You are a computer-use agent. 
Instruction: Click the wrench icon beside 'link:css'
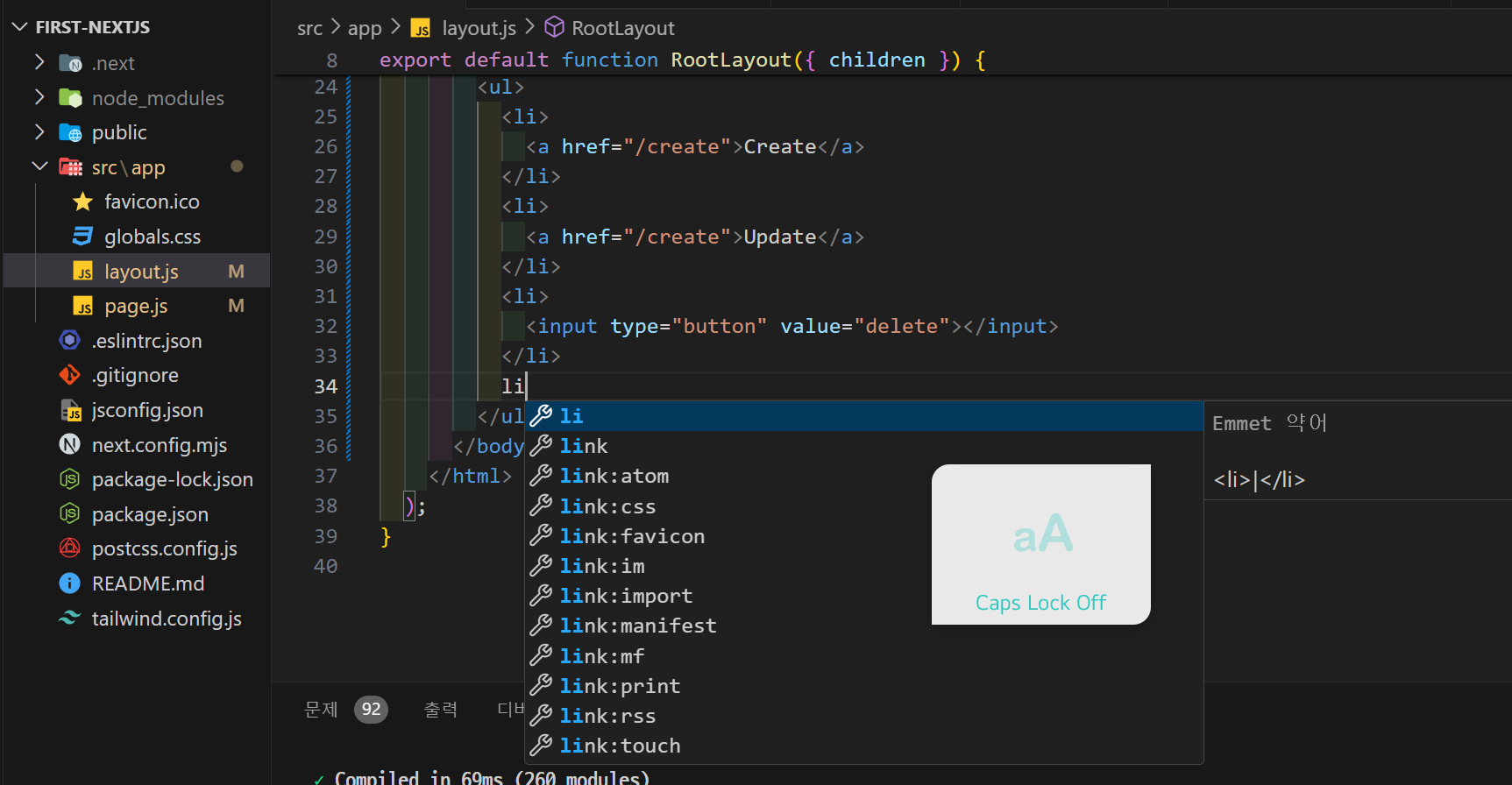click(x=541, y=506)
